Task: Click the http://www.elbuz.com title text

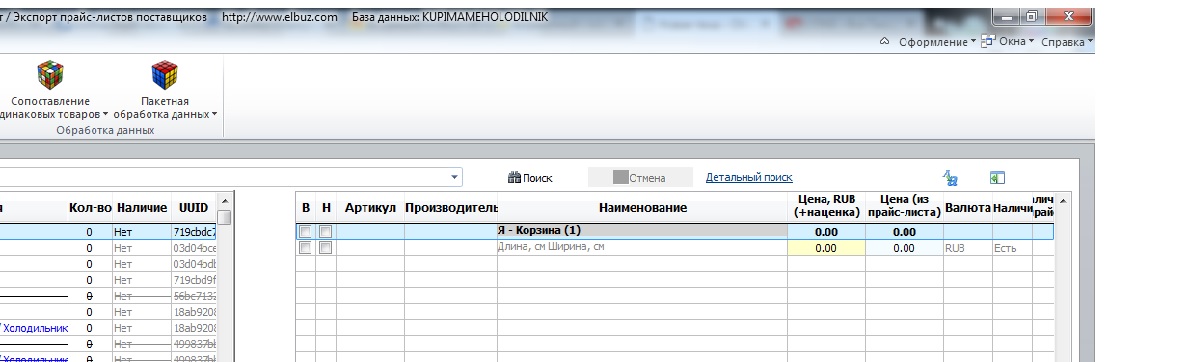Action: point(280,17)
